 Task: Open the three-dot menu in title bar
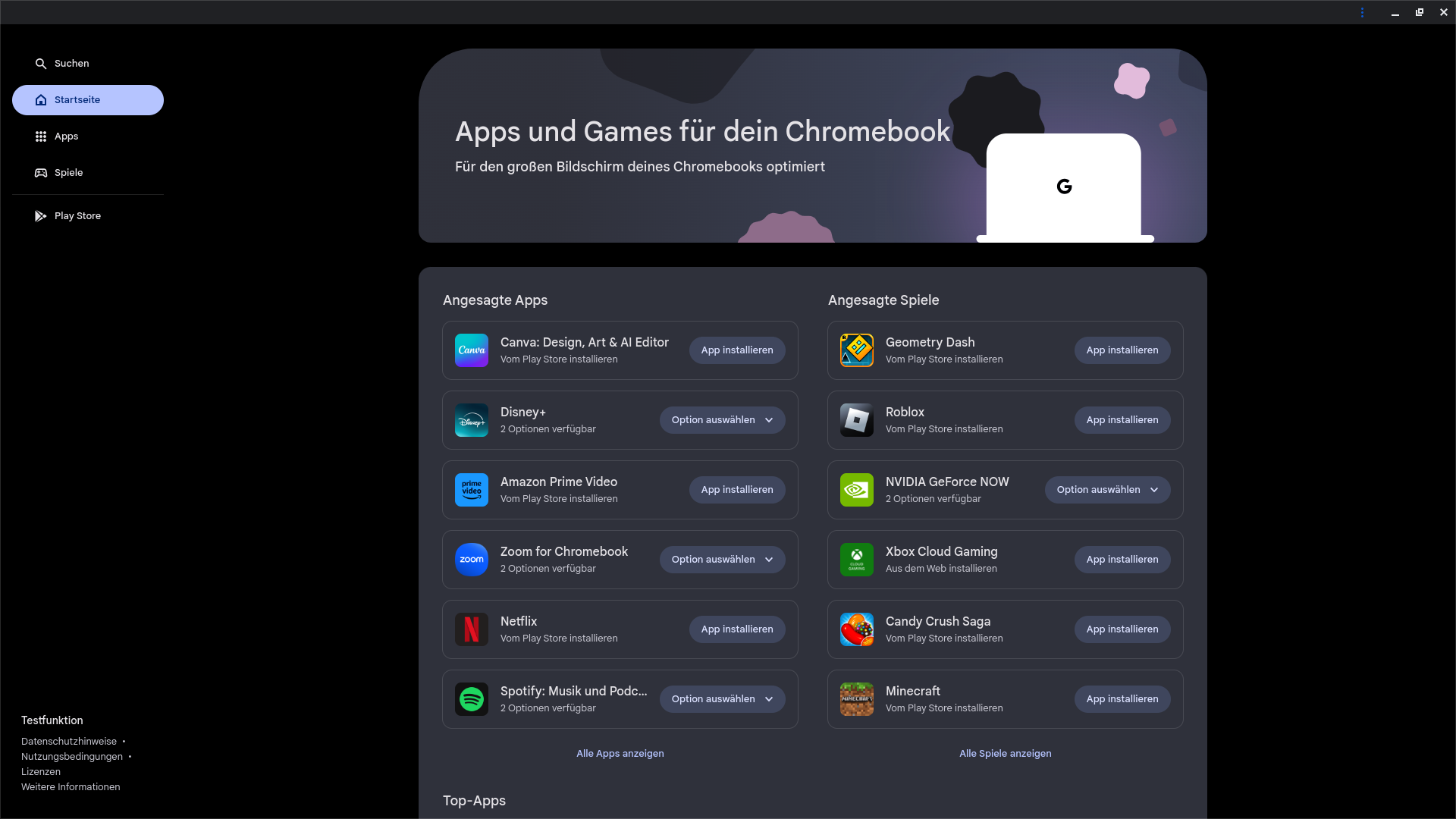point(1362,12)
